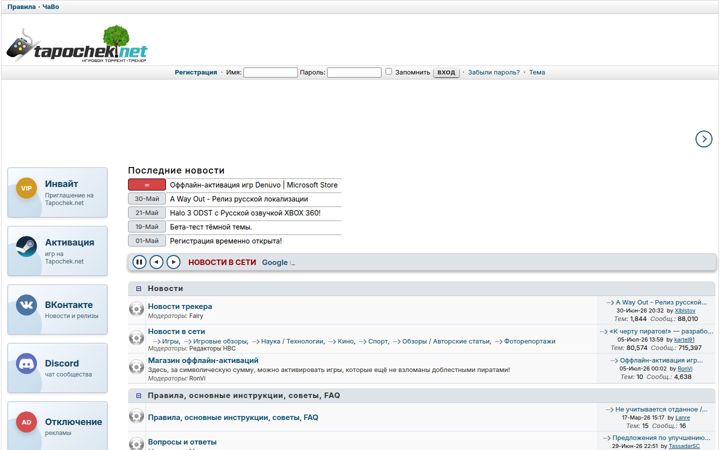
Task: Go to next ticker news item
Action: point(173,262)
